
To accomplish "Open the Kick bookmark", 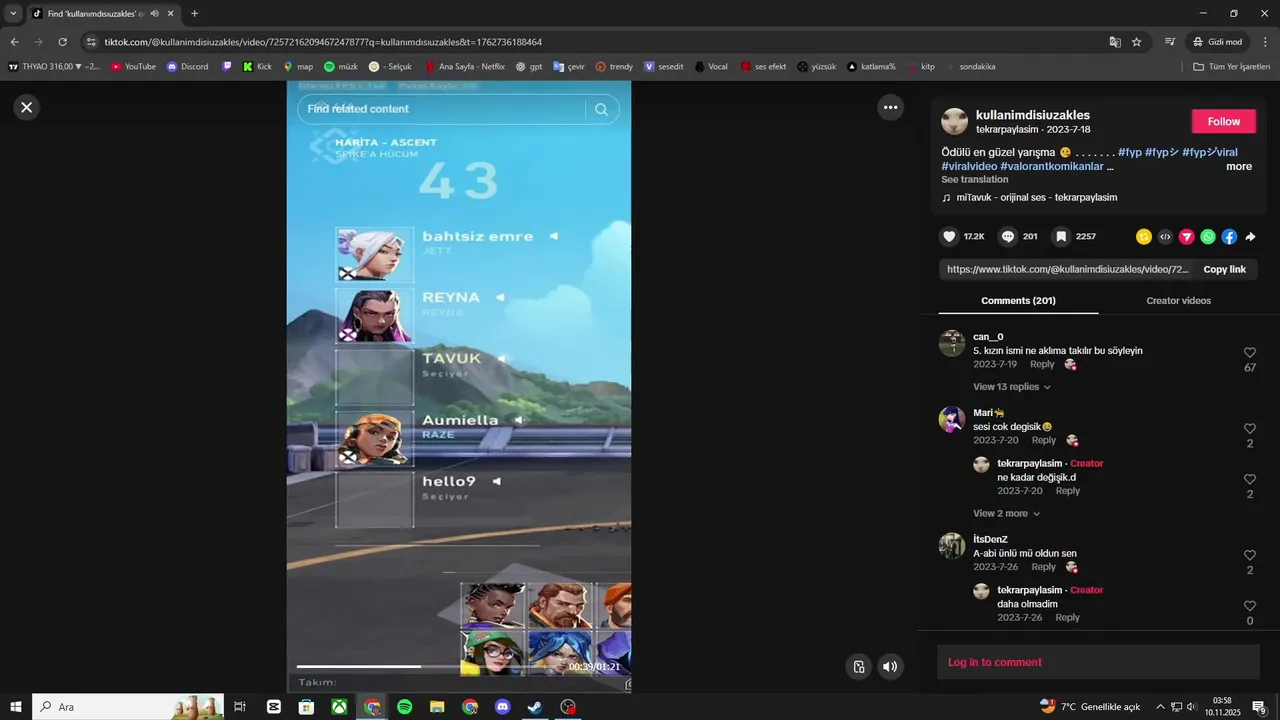I will pos(257,67).
